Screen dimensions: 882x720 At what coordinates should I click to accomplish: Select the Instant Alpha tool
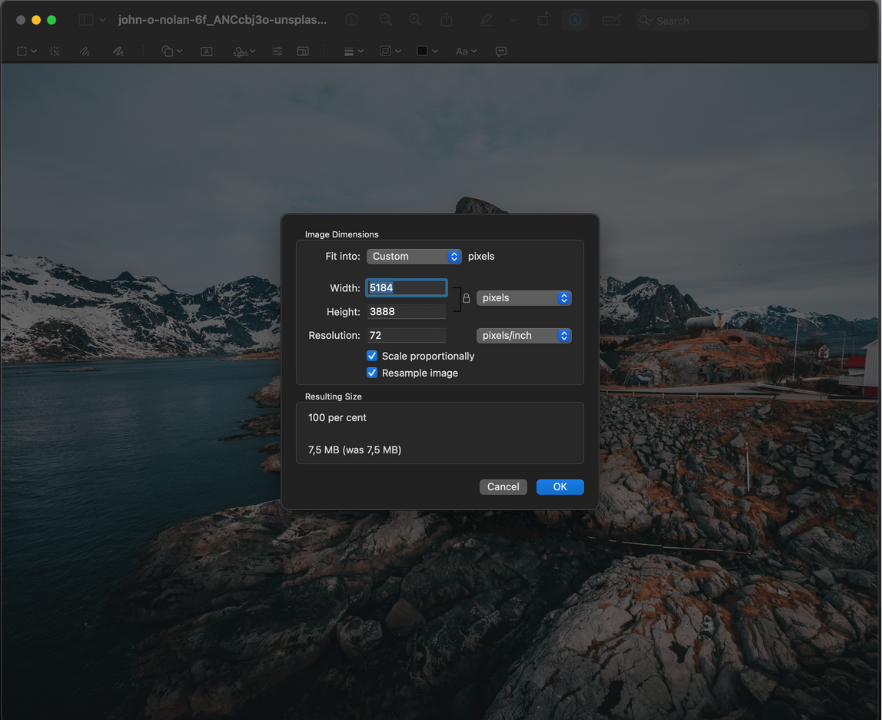click(x=55, y=51)
